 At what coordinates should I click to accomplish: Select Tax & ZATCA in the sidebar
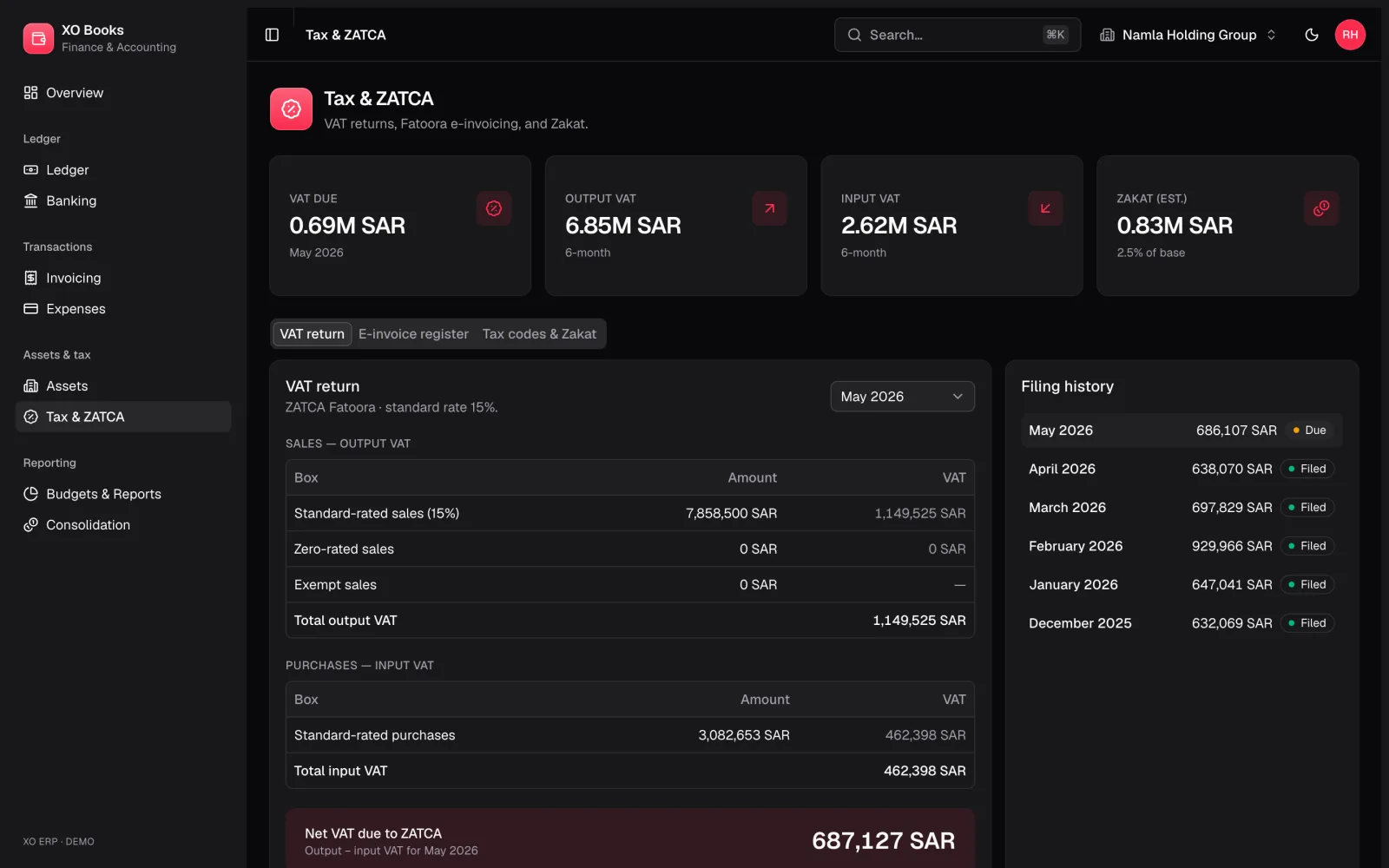[x=123, y=417]
